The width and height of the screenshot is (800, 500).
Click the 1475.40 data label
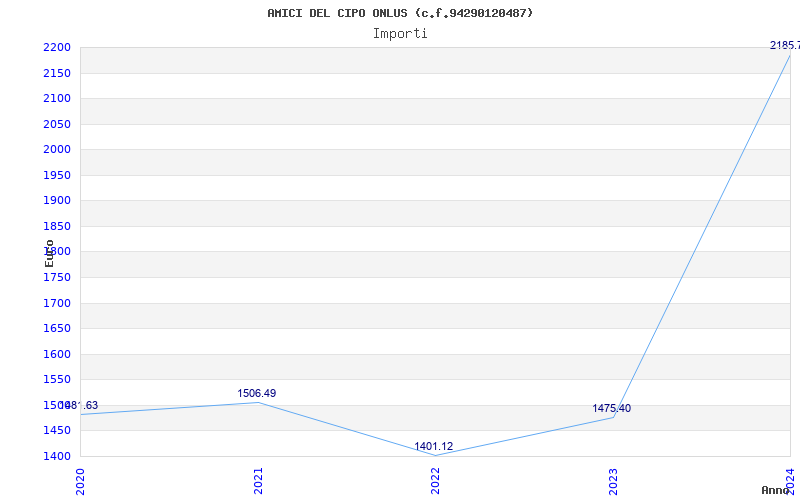[x=612, y=408]
